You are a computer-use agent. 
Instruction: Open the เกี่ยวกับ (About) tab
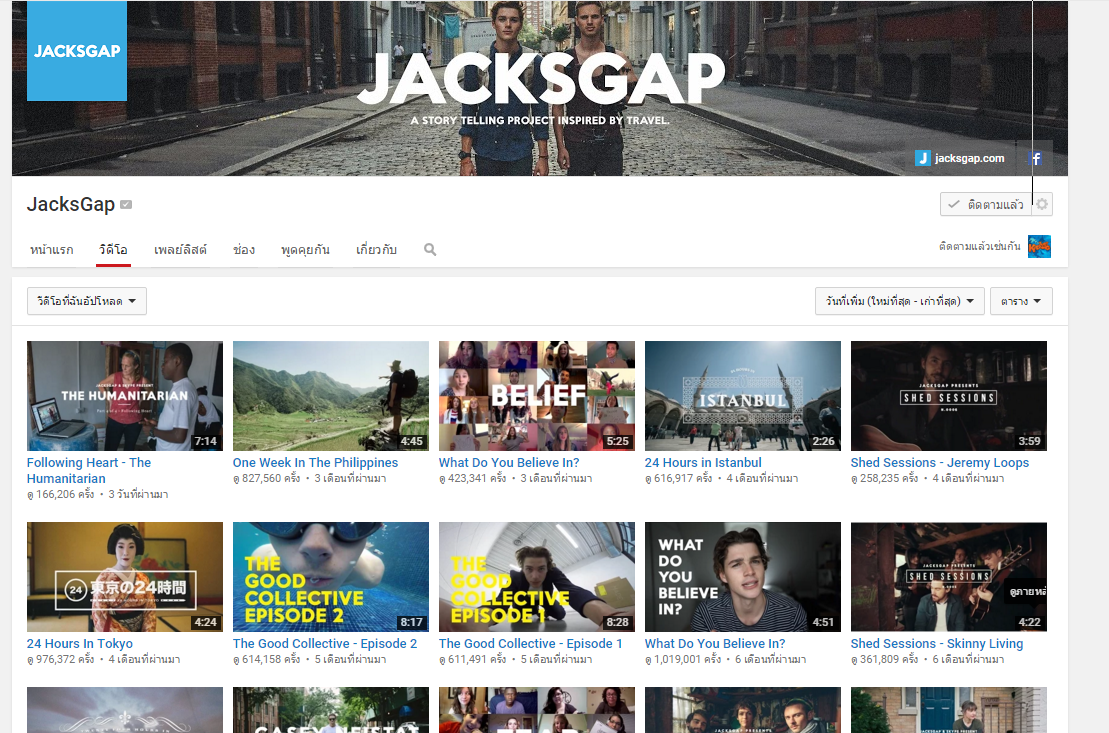pyautogui.click(x=376, y=250)
